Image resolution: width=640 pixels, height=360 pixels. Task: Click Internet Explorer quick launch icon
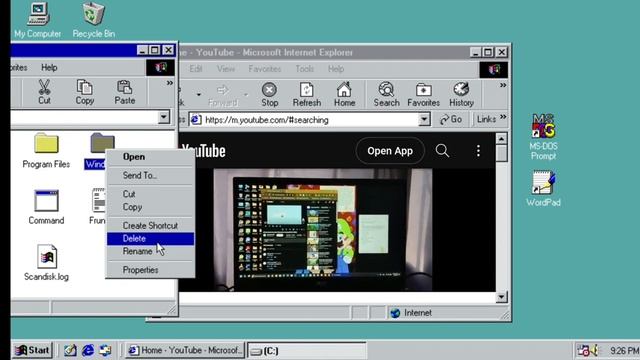[x=88, y=350]
